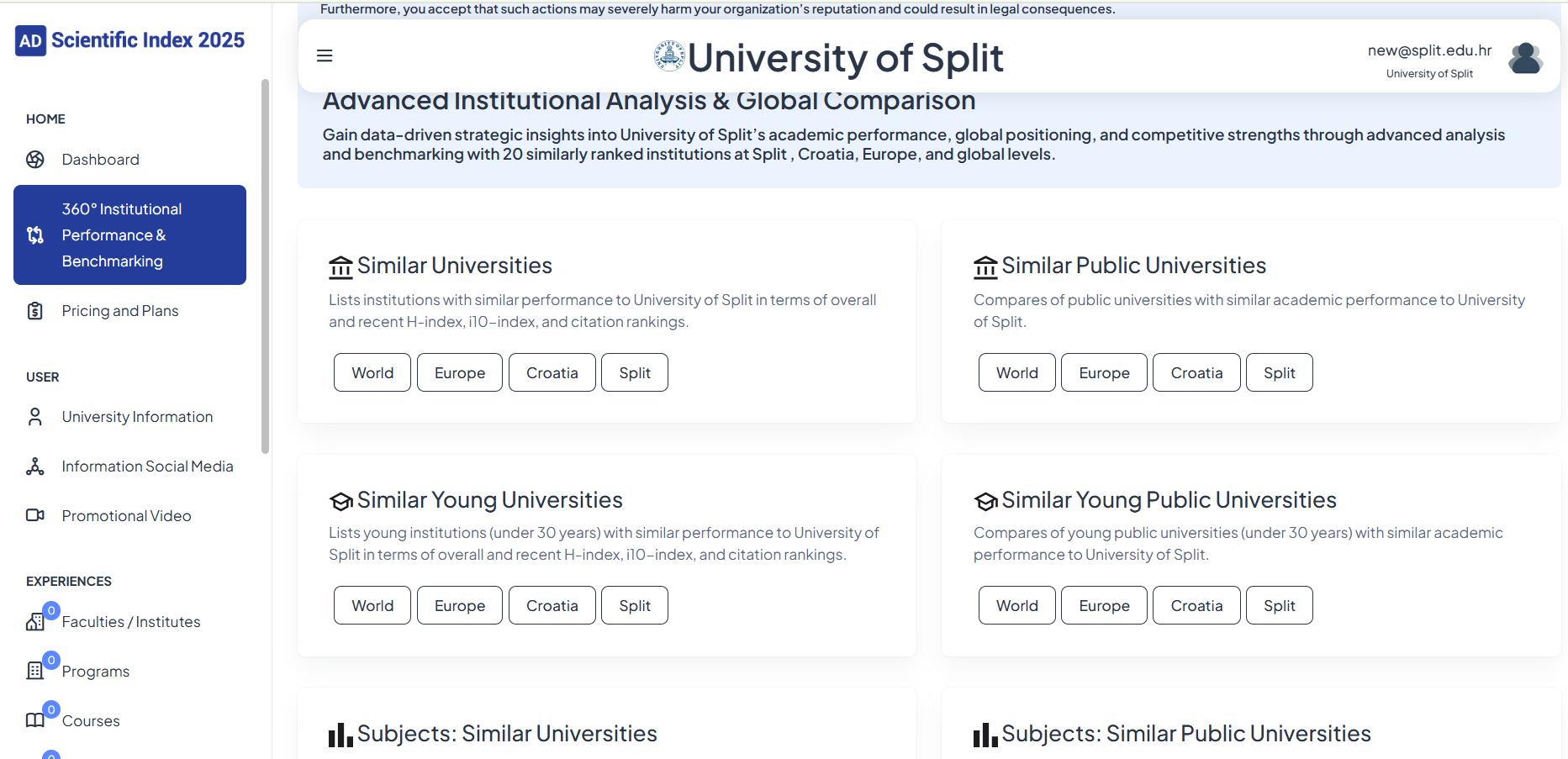
Task: Select Europe under Similar Public Universities
Action: pos(1104,372)
